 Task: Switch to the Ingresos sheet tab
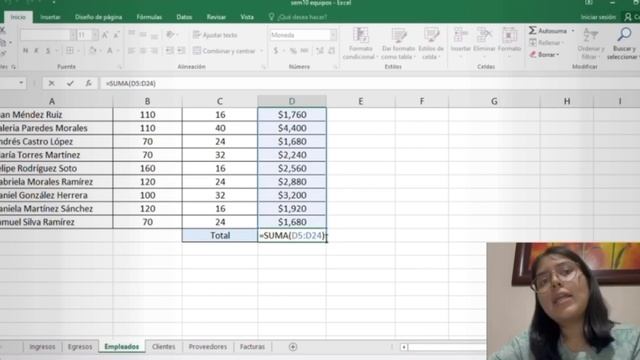[42, 347]
